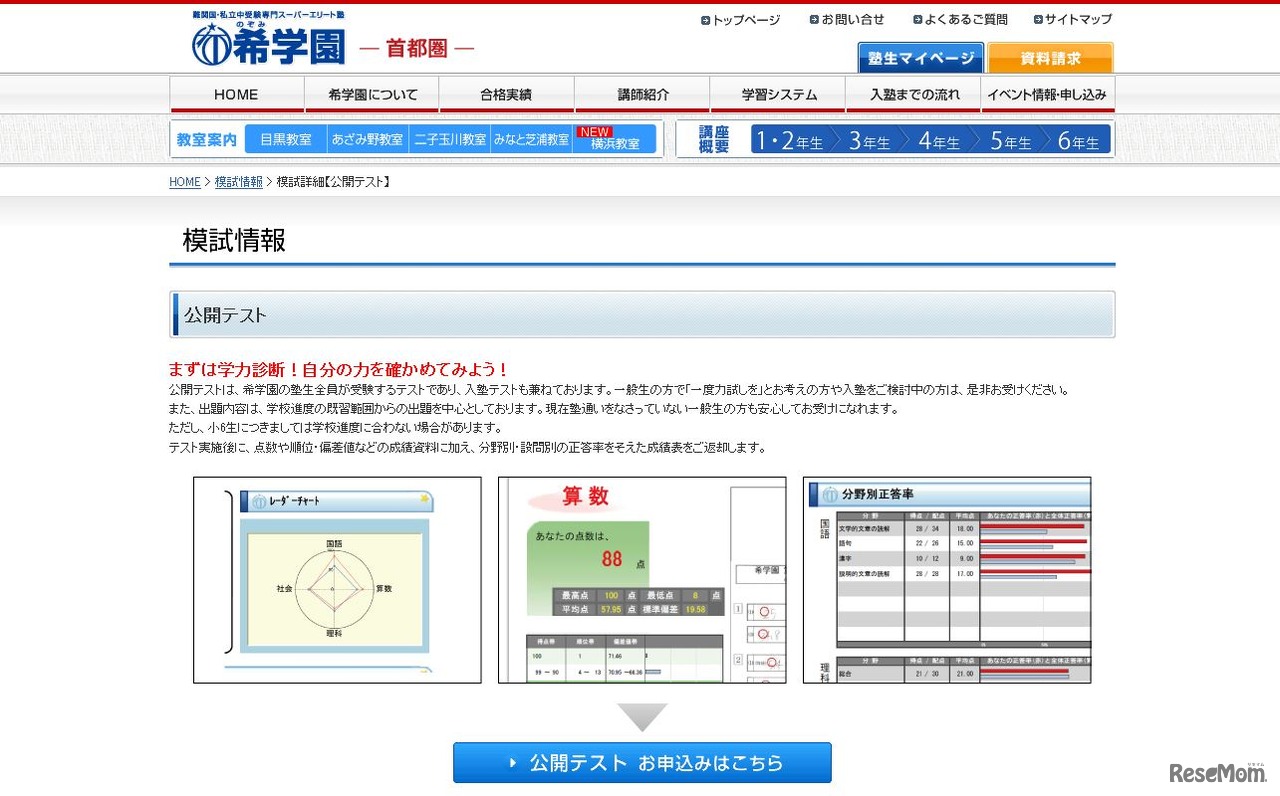Go to HOME via breadcrumb
1280x796 pixels.
tap(185, 182)
